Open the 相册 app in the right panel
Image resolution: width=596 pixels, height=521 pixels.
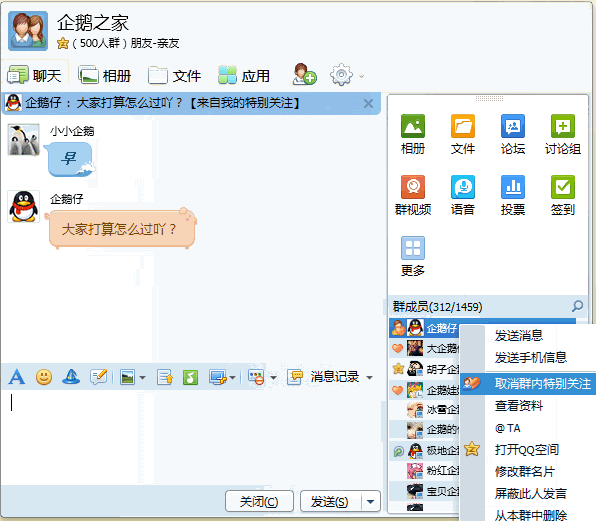pos(413,134)
